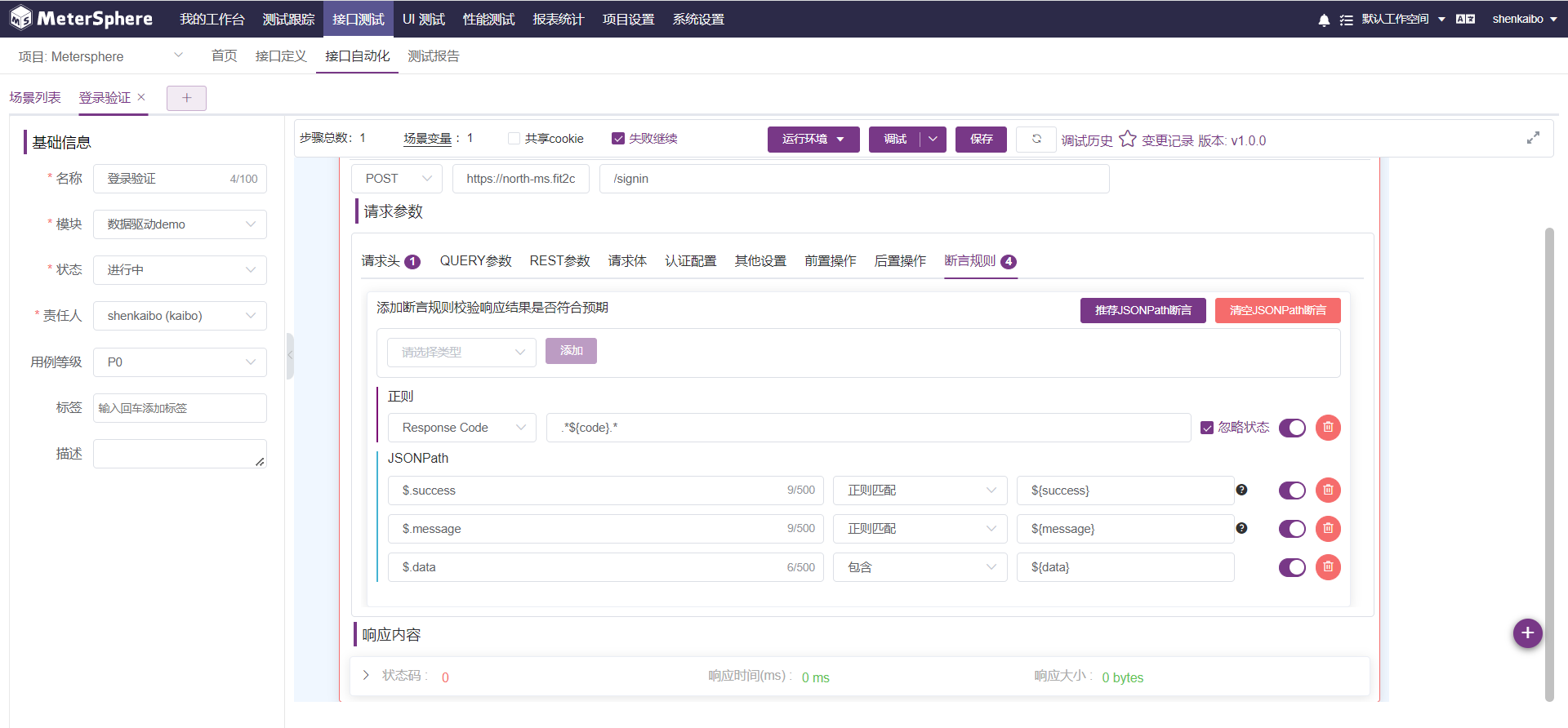This screenshot has height=728, width=1568.
Task: Open the 请选择类型 assertion type dropdown
Action: point(461,352)
